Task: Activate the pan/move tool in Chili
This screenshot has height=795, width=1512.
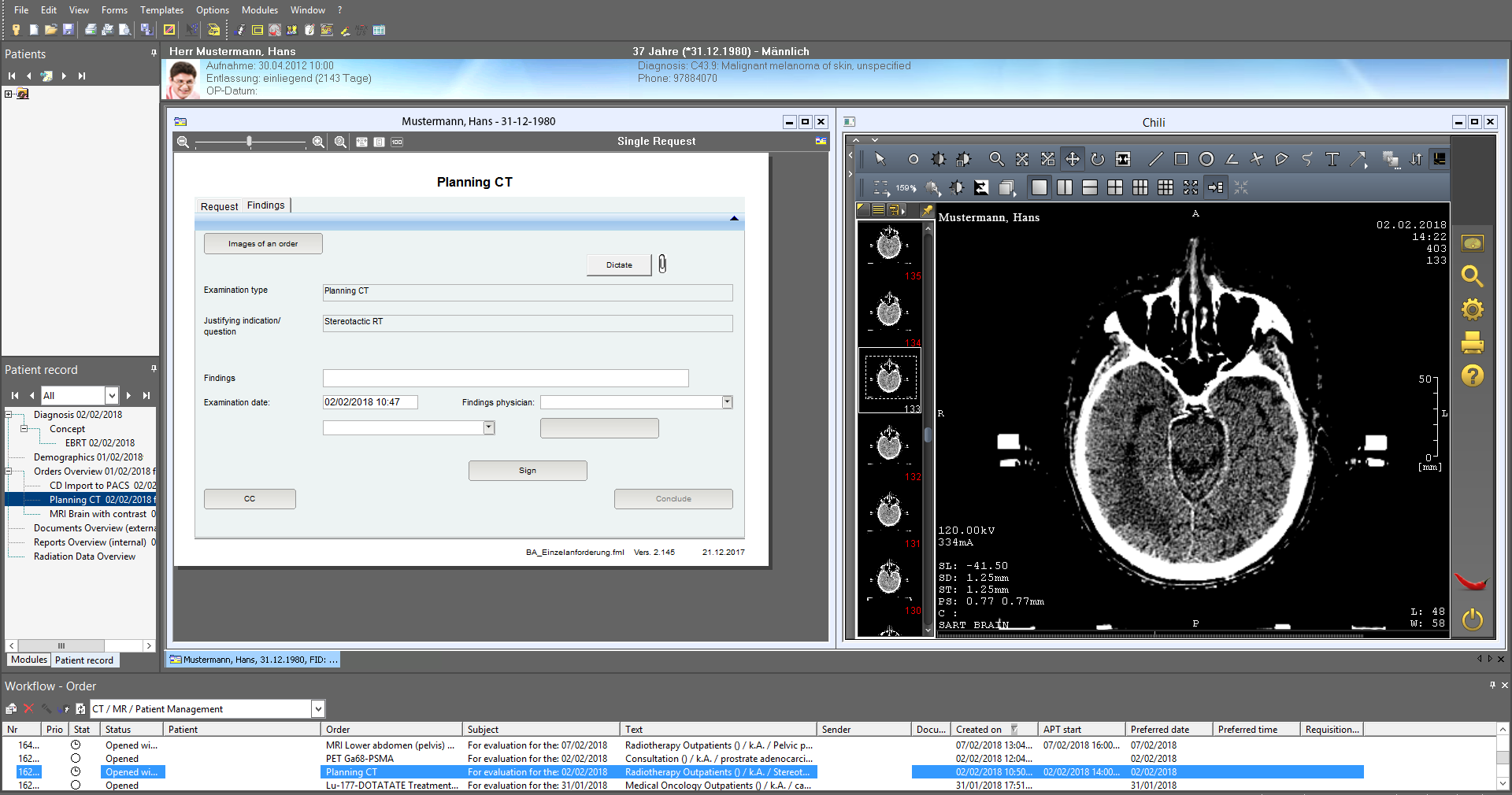Action: [x=1073, y=159]
